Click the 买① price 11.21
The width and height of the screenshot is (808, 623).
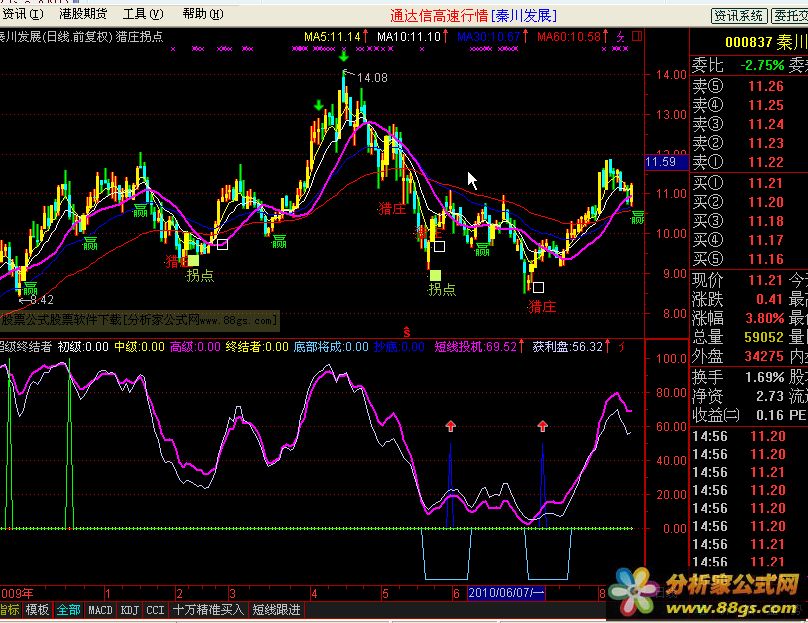click(x=766, y=183)
